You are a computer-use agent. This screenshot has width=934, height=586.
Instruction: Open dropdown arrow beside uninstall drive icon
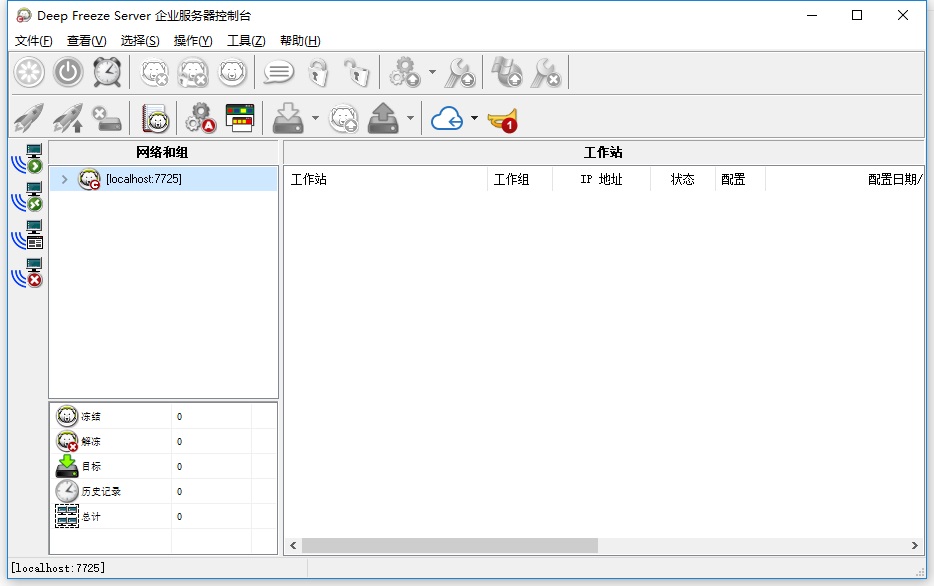click(410, 118)
